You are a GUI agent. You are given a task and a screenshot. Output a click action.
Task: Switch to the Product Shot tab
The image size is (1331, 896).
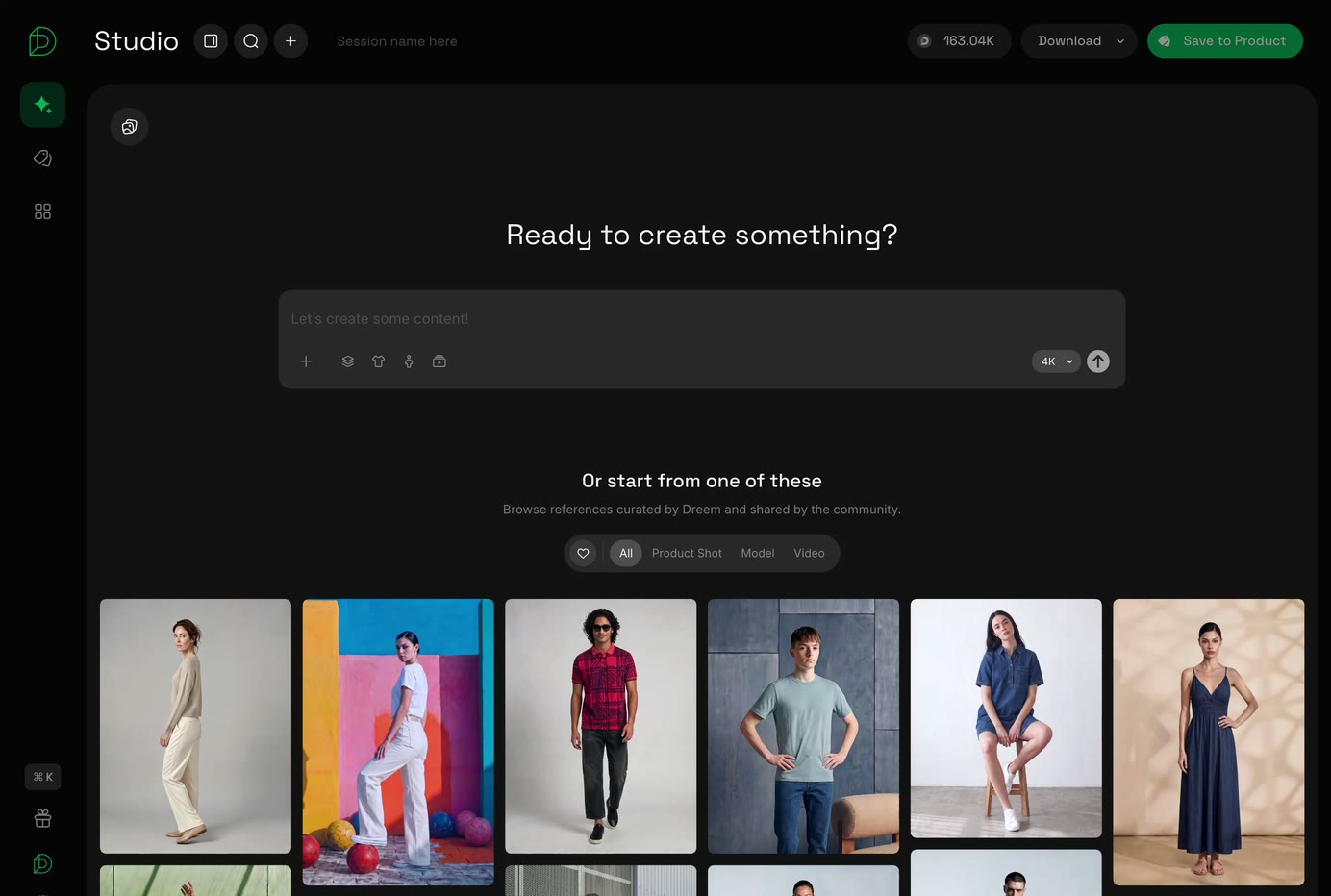point(687,553)
